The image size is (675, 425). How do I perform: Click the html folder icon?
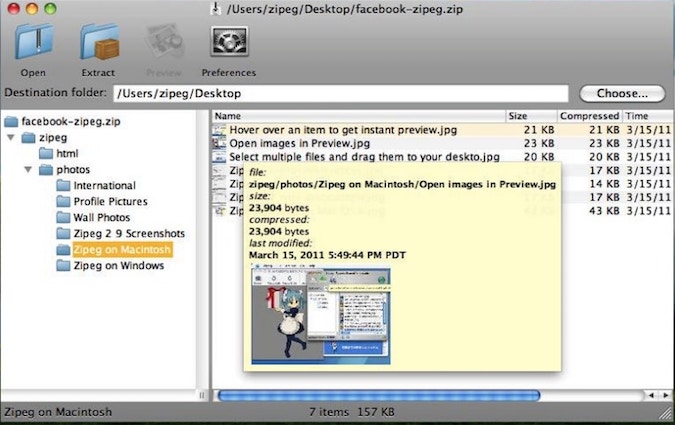click(x=45, y=153)
